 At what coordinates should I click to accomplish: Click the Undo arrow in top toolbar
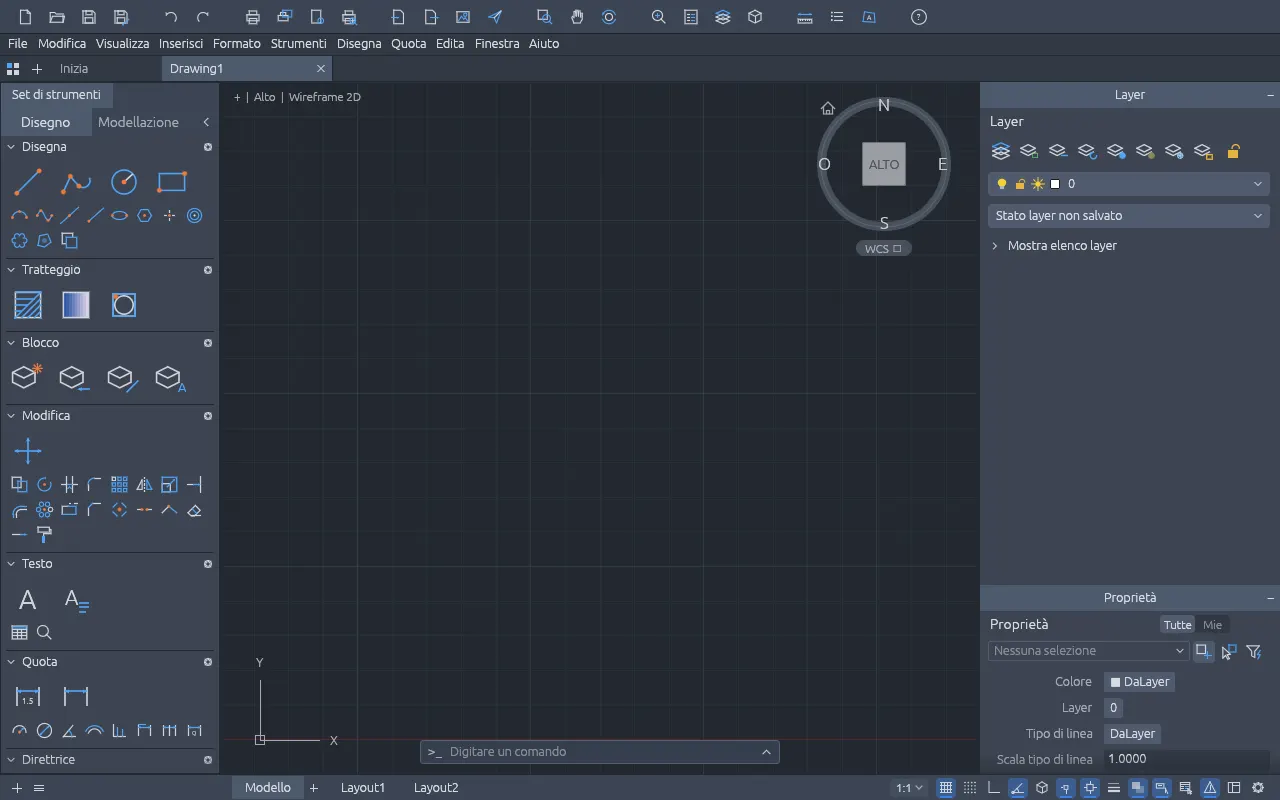(171, 17)
